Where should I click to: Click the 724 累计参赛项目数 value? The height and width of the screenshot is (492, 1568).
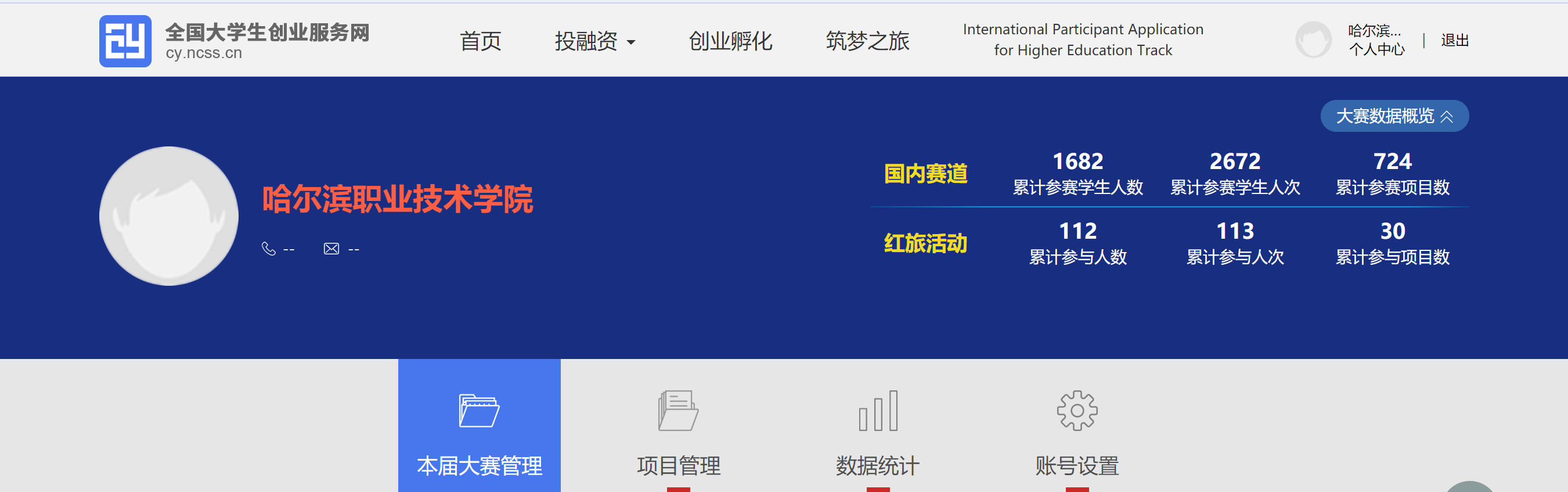1392,161
